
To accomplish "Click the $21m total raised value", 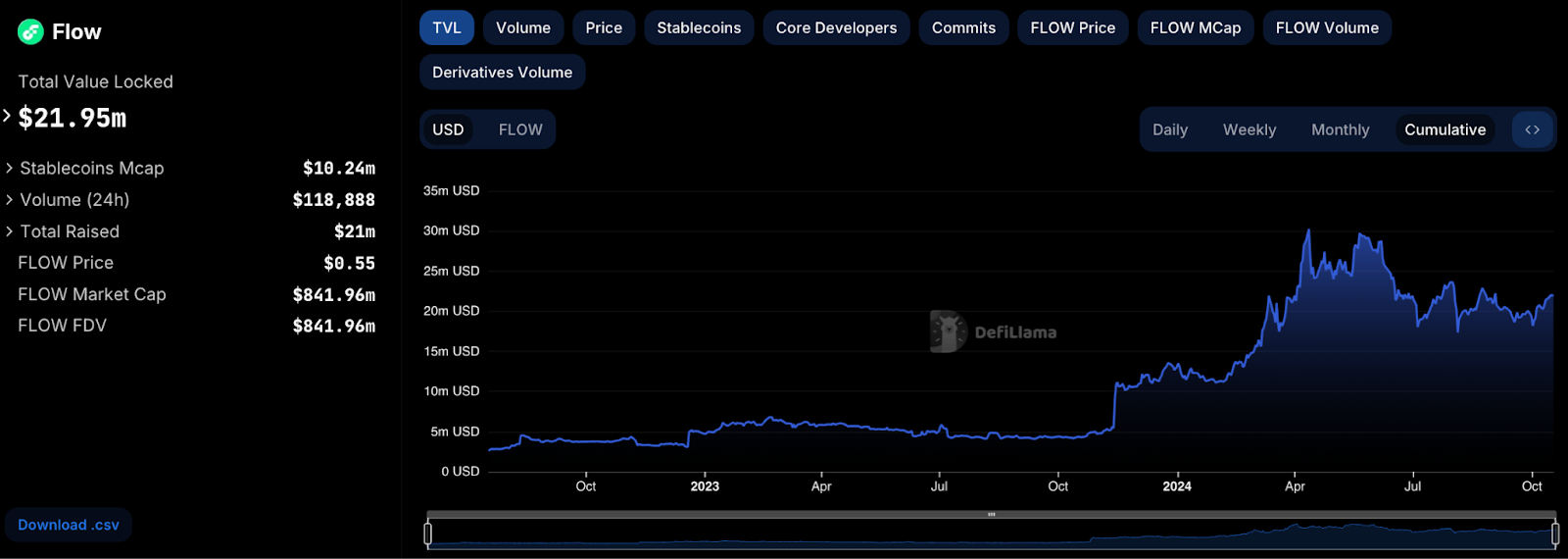I will 355,231.
